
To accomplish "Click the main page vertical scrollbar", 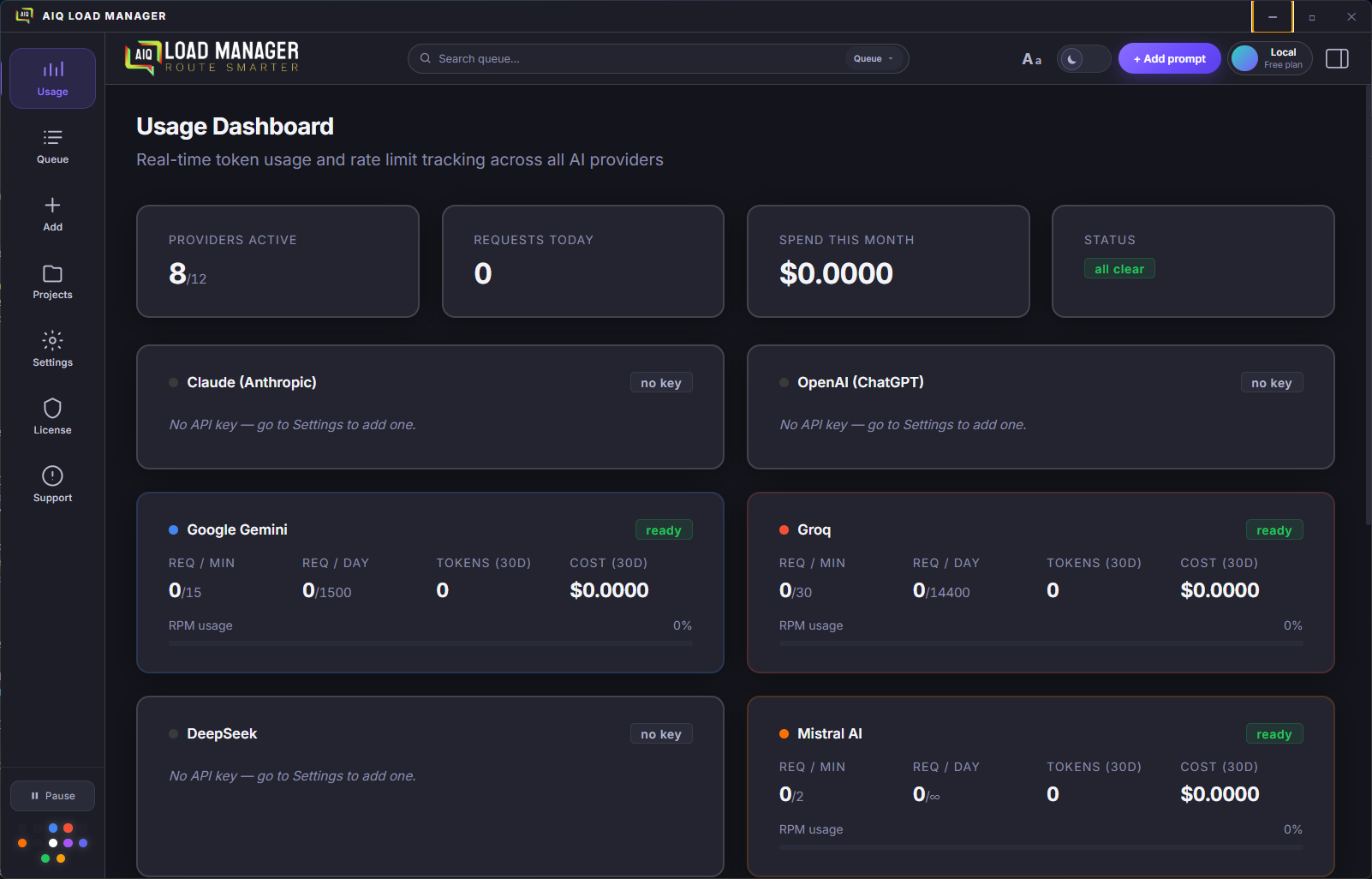I will (1368, 304).
